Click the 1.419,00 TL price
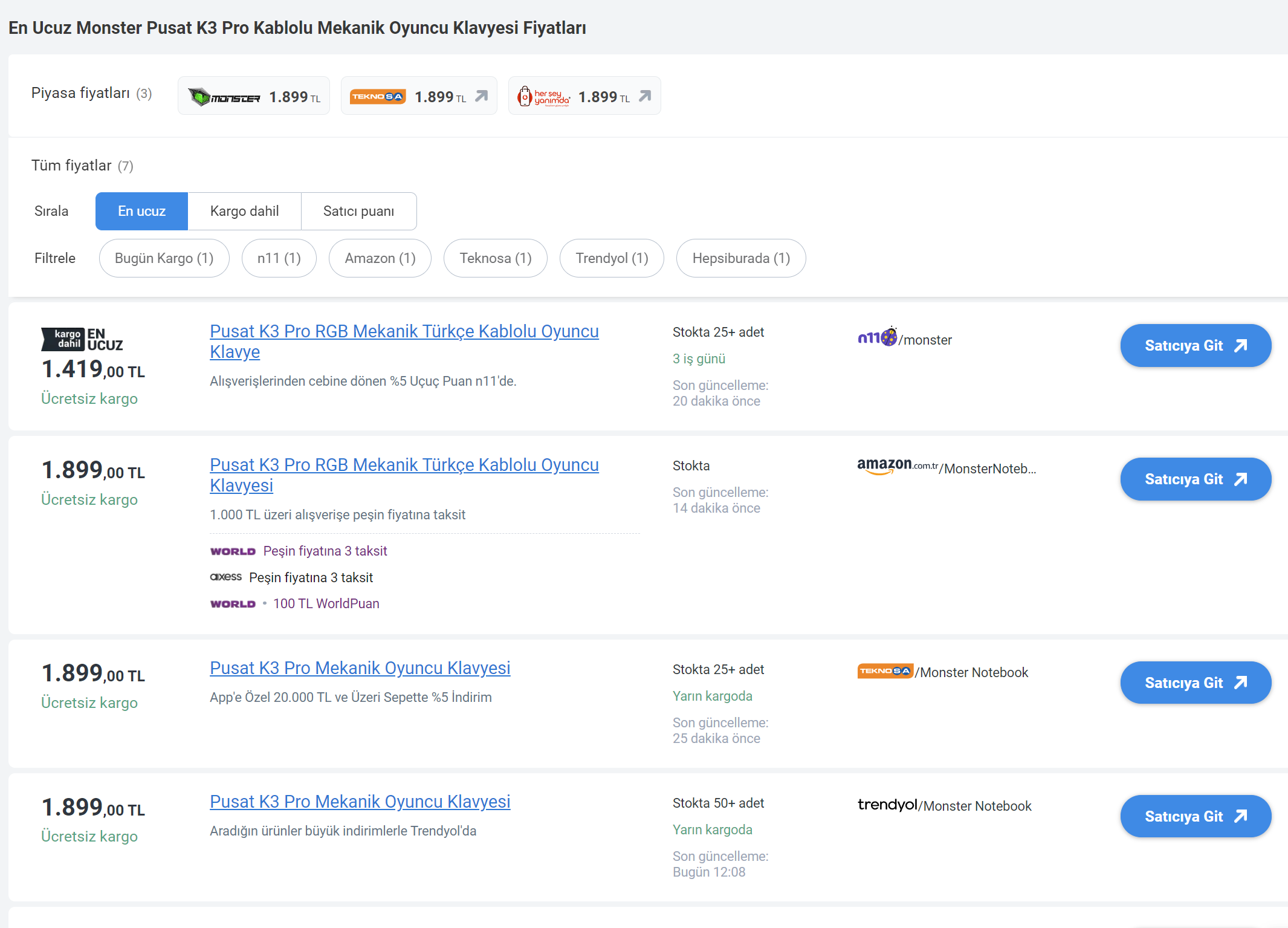 tap(93, 369)
